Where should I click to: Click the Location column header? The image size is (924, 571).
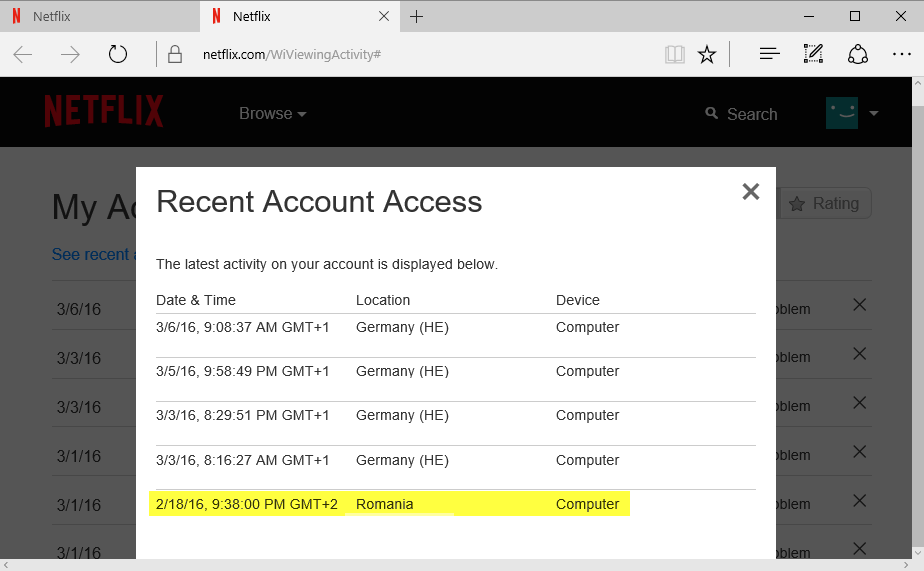pyautogui.click(x=383, y=300)
